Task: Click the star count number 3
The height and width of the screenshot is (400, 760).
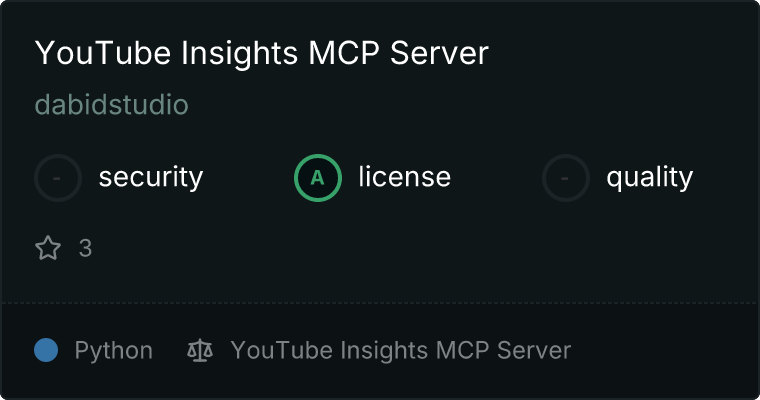Action: point(85,249)
